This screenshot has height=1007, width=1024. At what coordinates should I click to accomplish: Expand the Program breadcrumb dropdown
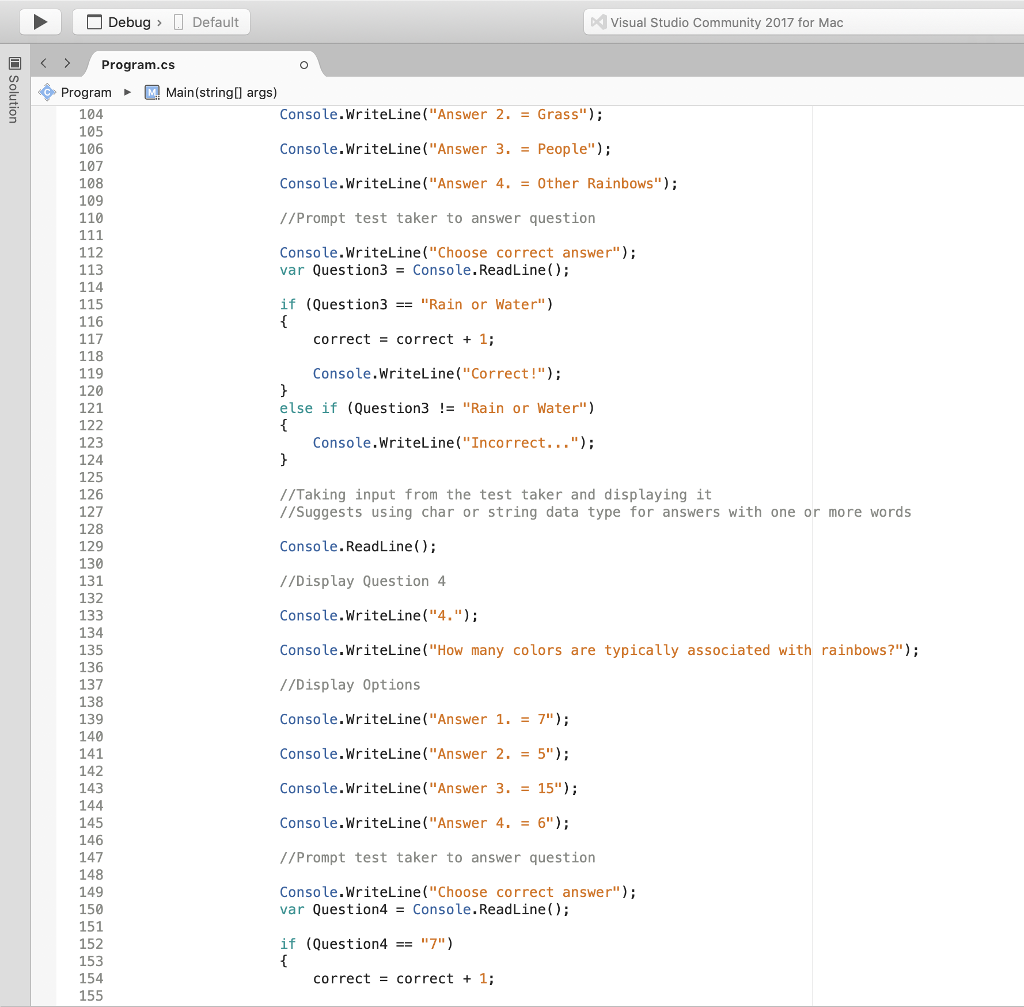tap(127, 91)
